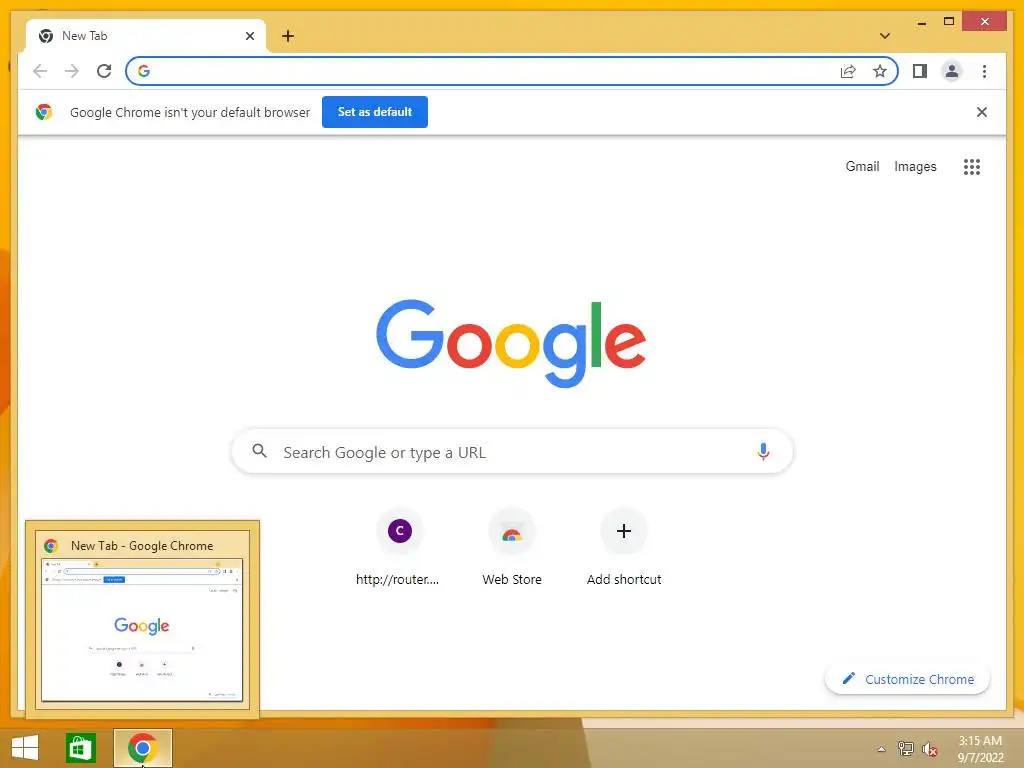Dismiss the default browser infobar
The width and height of the screenshot is (1024, 768).
pos(982,112)
